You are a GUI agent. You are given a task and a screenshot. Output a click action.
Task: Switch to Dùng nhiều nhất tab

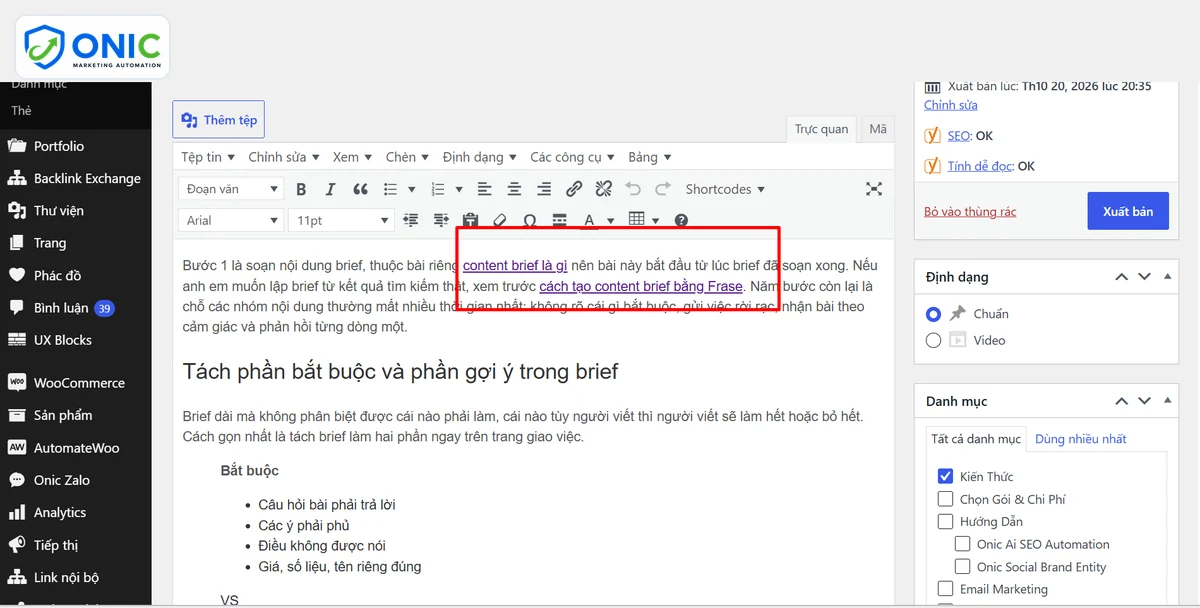[x=1081, y=439]
